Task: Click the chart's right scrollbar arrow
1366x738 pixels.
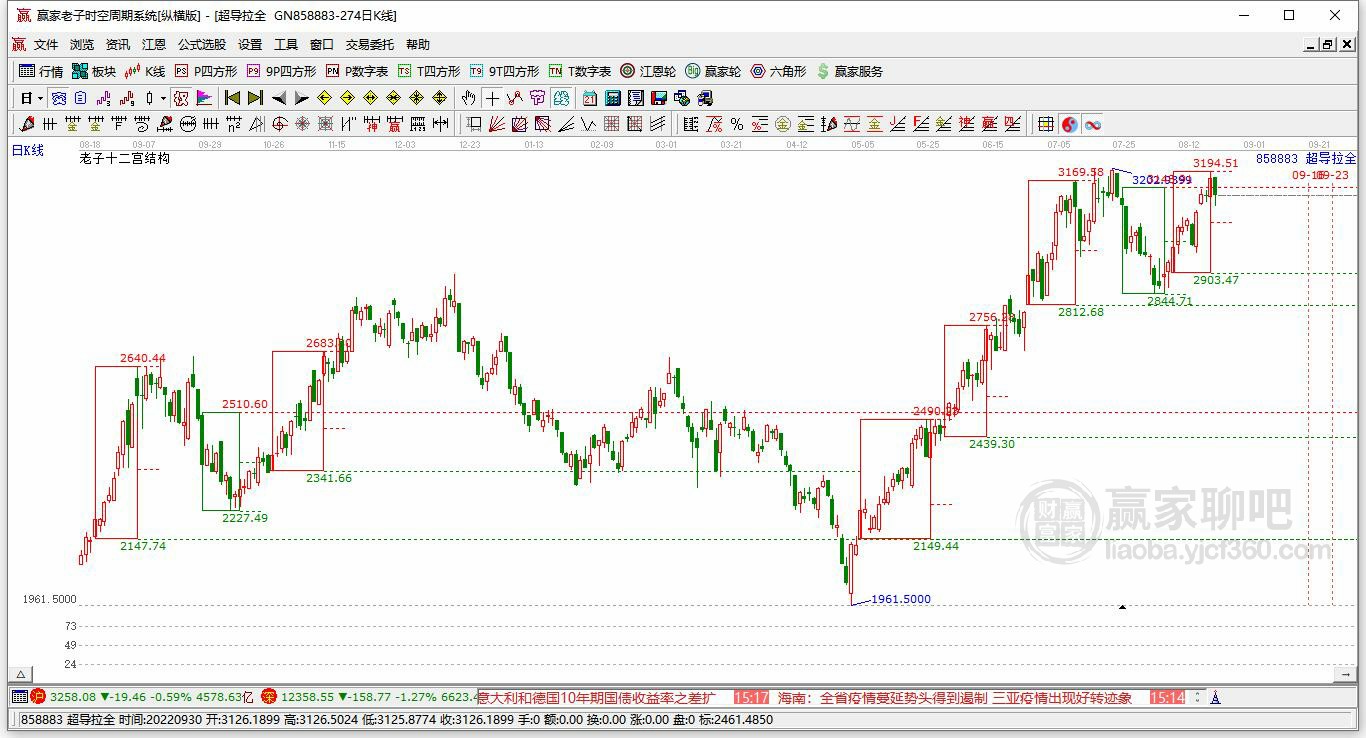Action: (1346, 675)
